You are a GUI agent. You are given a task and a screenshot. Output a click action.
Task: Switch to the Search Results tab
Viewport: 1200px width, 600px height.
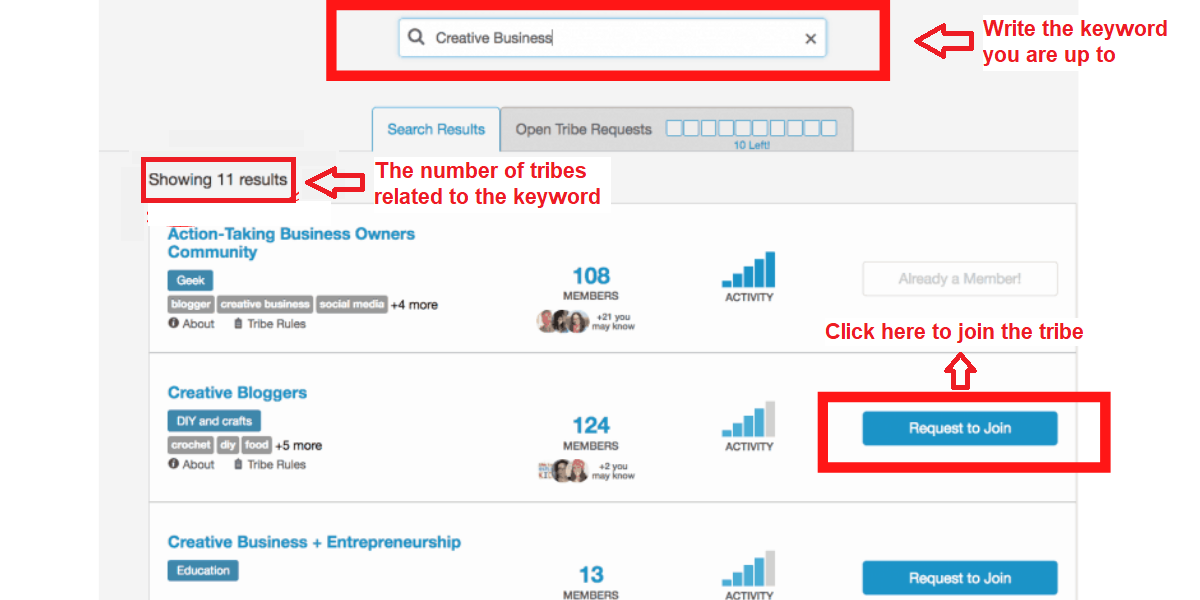pos(436,129)
